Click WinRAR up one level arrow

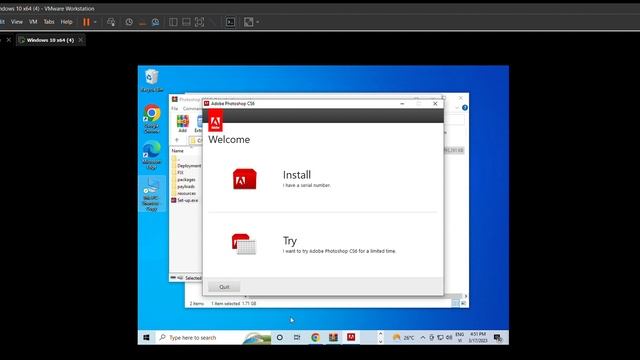[177, 140]
